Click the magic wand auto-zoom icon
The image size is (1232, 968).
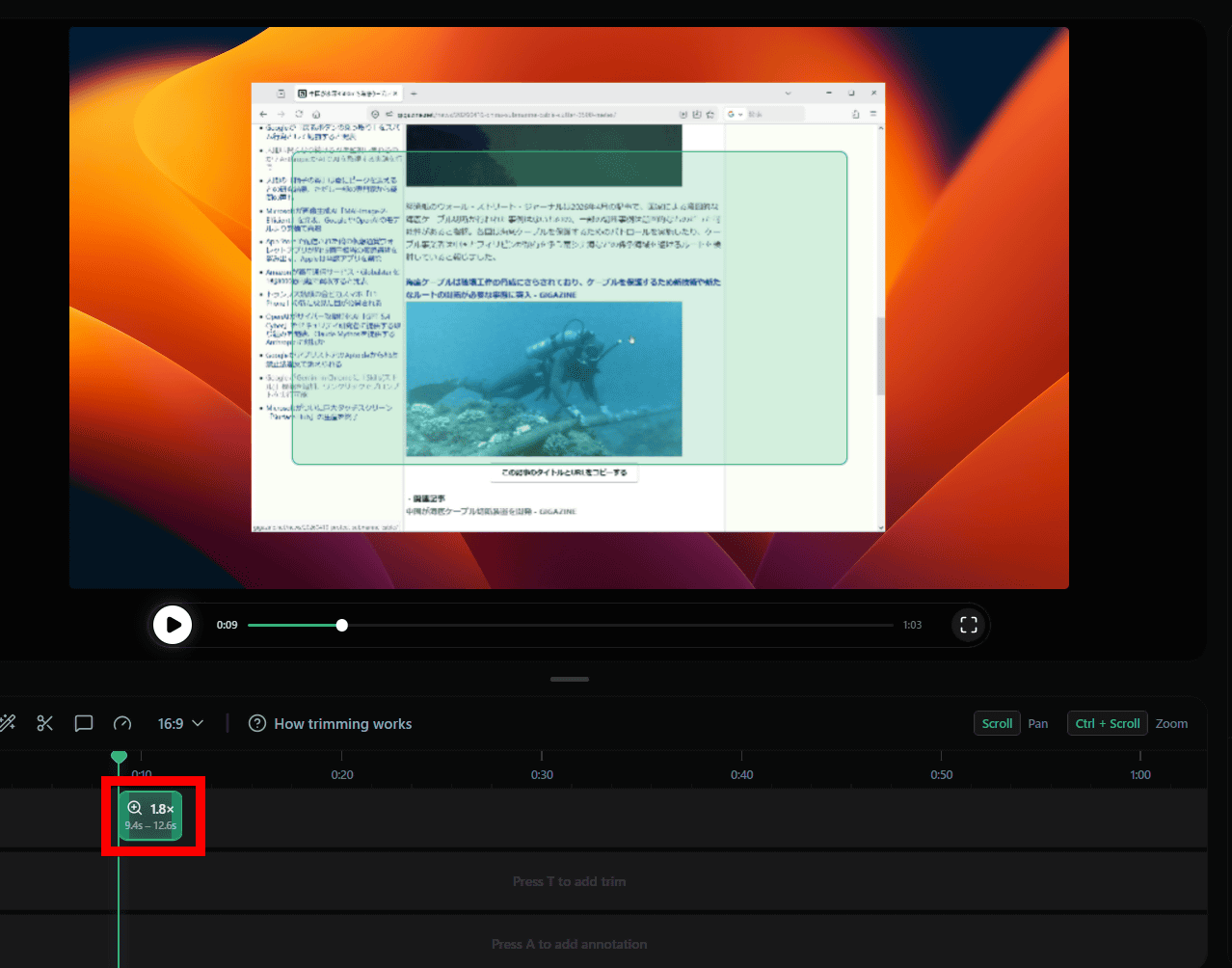point(8,723)
